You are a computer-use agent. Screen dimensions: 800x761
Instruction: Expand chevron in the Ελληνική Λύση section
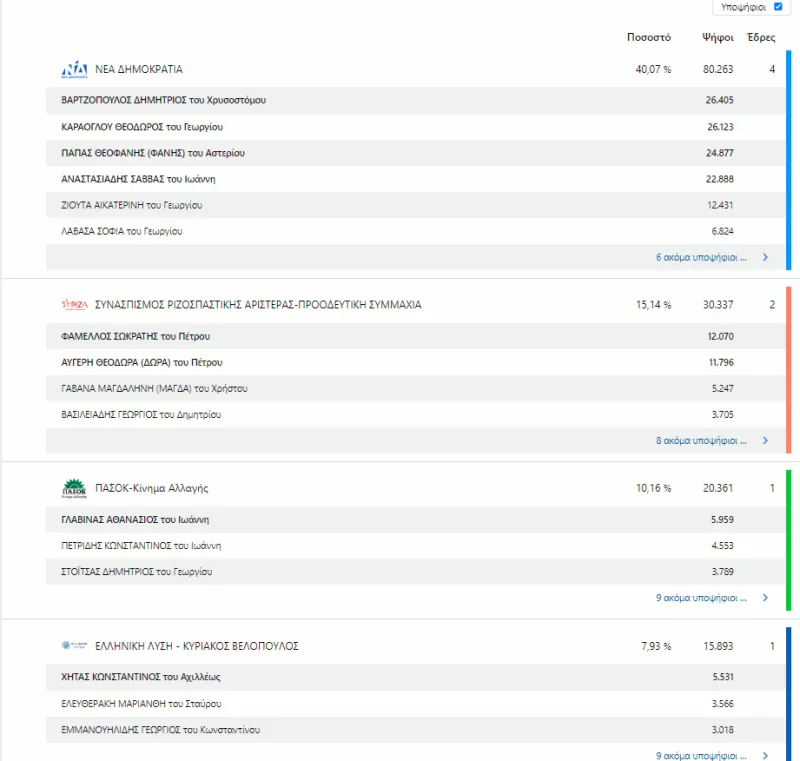tap(765, 755)
